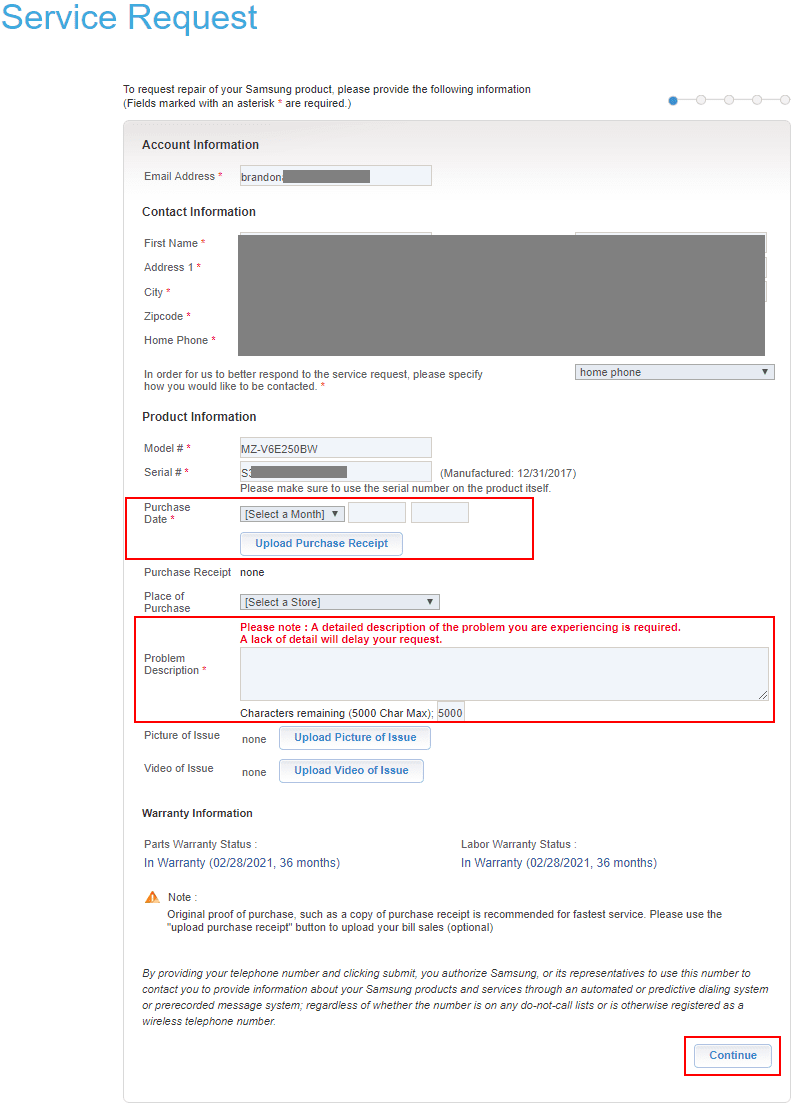Viewport: 797px width, 1105px height.
Task: Click the textarea resize grip handle
Action: (x=763, y=695)
